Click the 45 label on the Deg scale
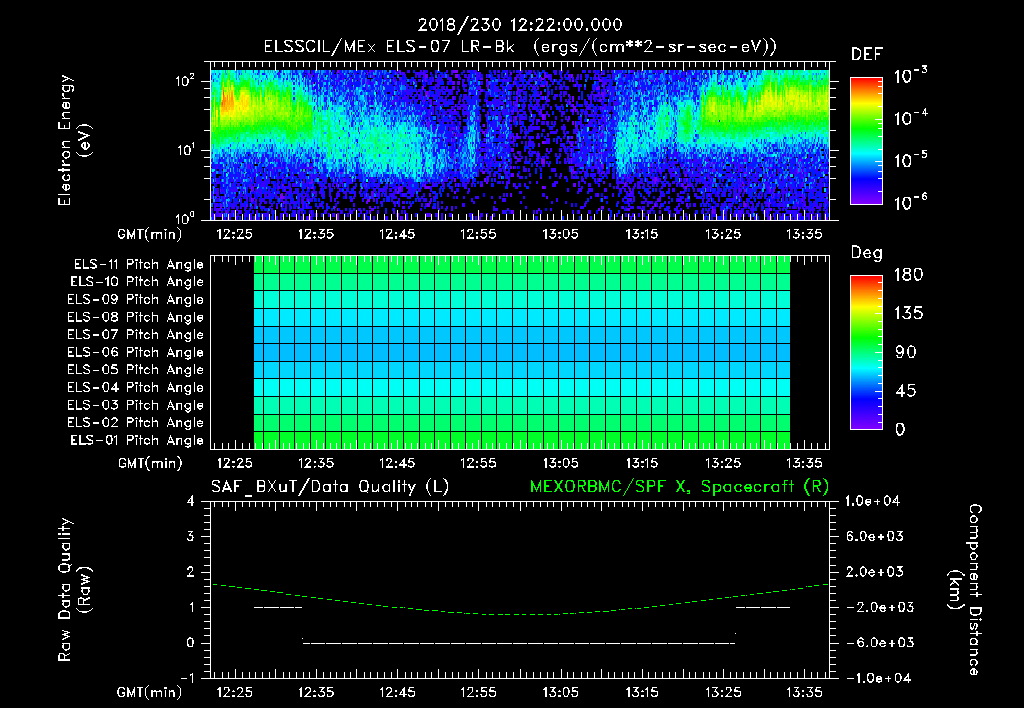Viewport: 1024px width, 708px height. [906, 391]
